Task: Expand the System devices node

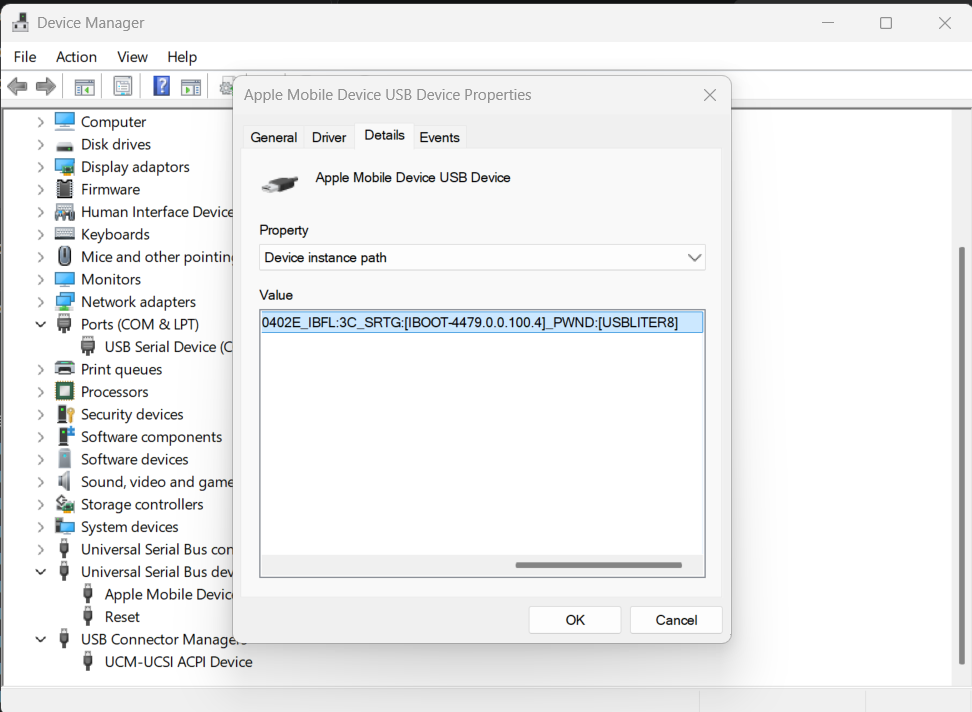Action: pyautogui.click(x=41, y=527)
